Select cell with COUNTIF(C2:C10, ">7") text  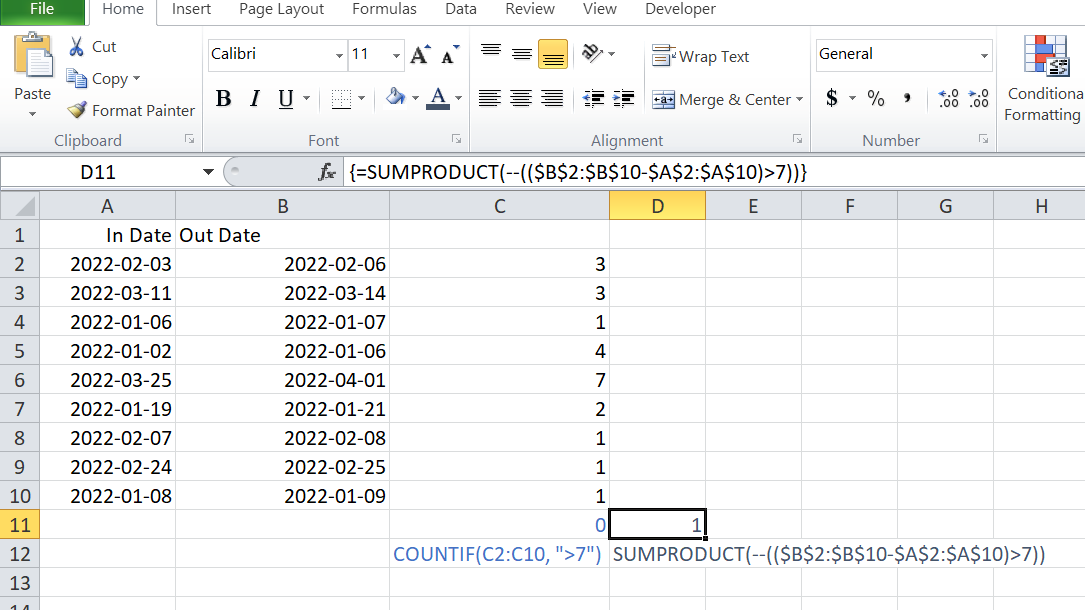tap(498, 554)
